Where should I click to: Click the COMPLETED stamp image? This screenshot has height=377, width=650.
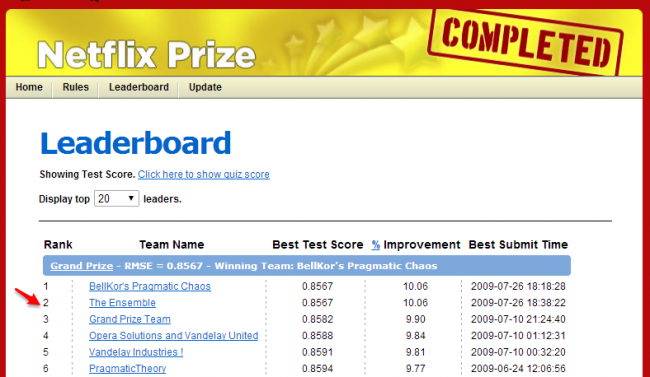tap(526, 43)
